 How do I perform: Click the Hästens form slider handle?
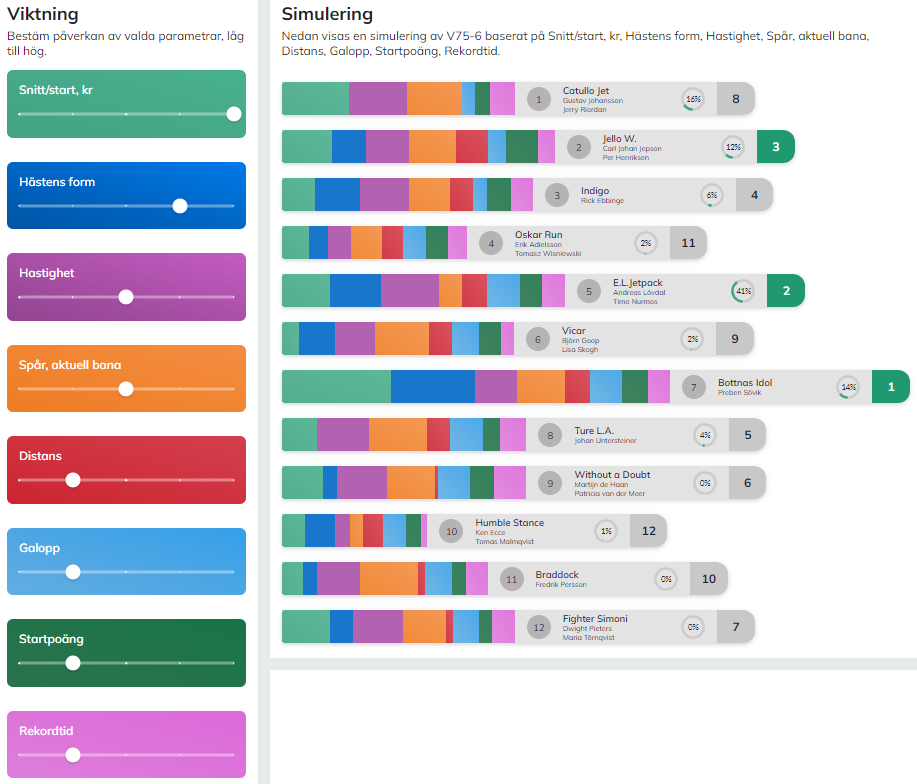(180, 206)
